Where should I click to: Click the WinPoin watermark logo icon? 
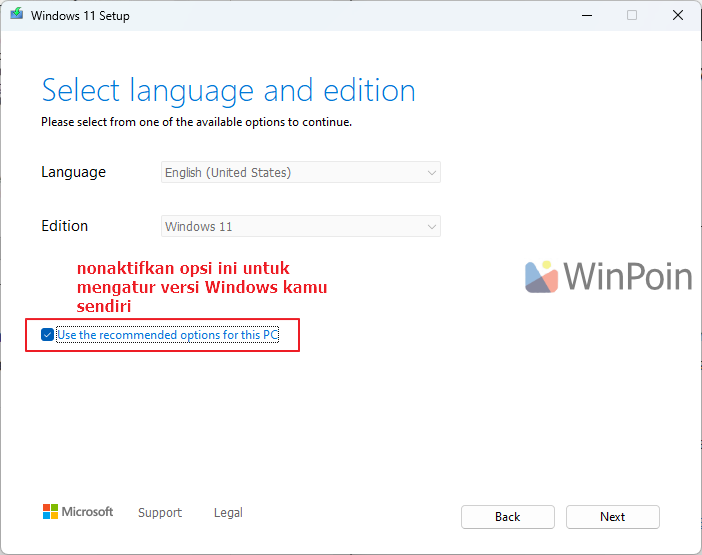click(x=541, y=276)
